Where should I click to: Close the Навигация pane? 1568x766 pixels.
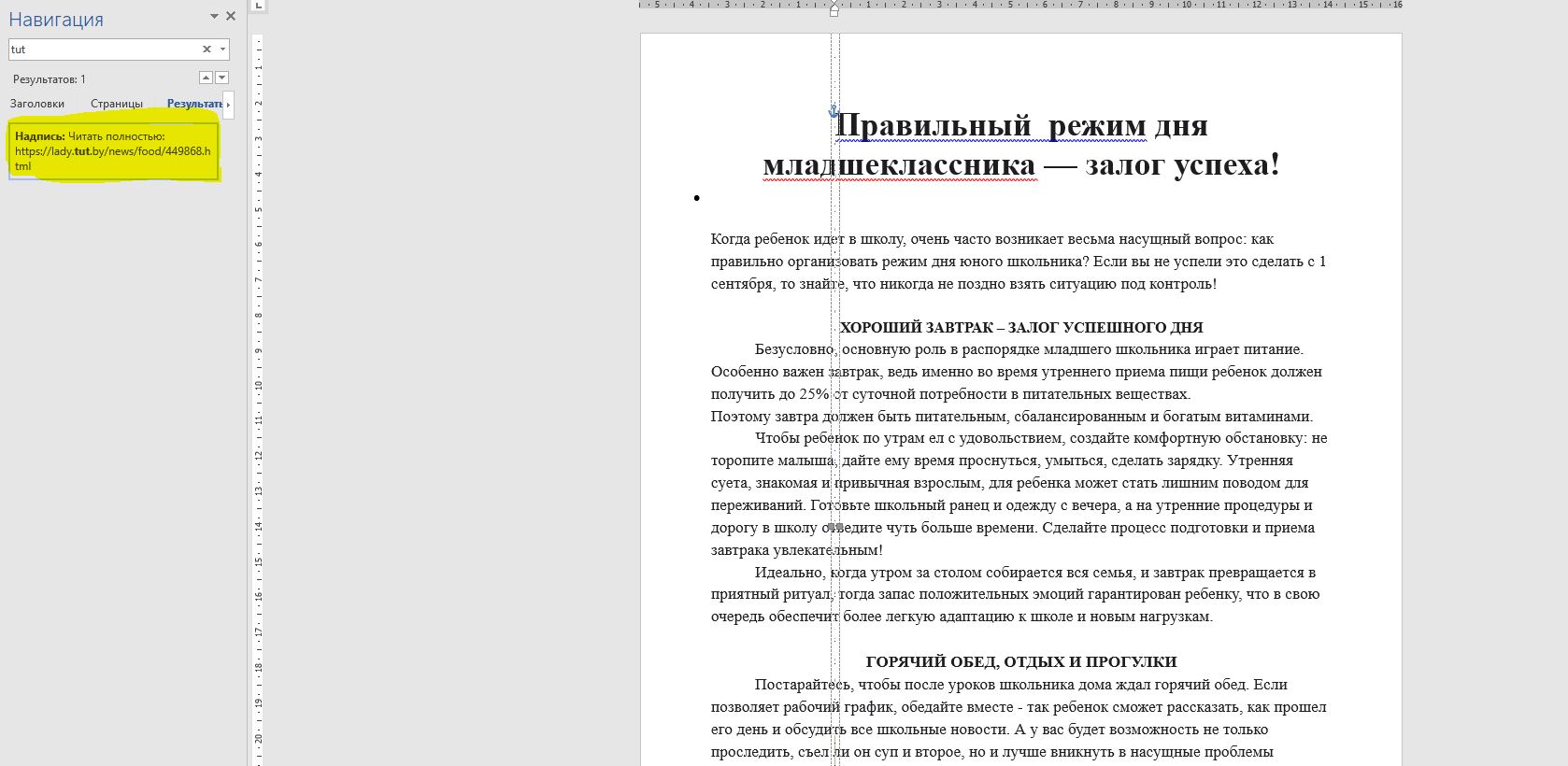(231, 16)
